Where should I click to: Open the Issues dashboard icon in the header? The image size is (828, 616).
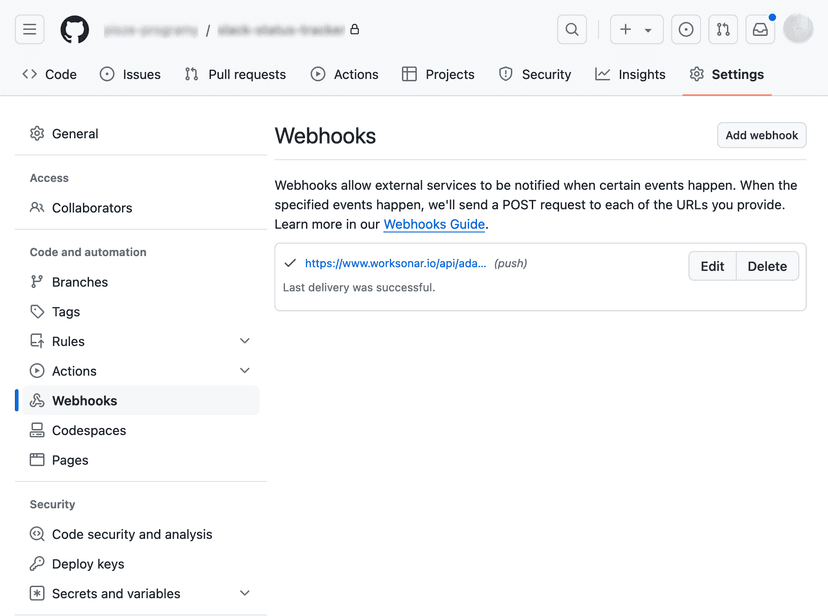point(685,29)
